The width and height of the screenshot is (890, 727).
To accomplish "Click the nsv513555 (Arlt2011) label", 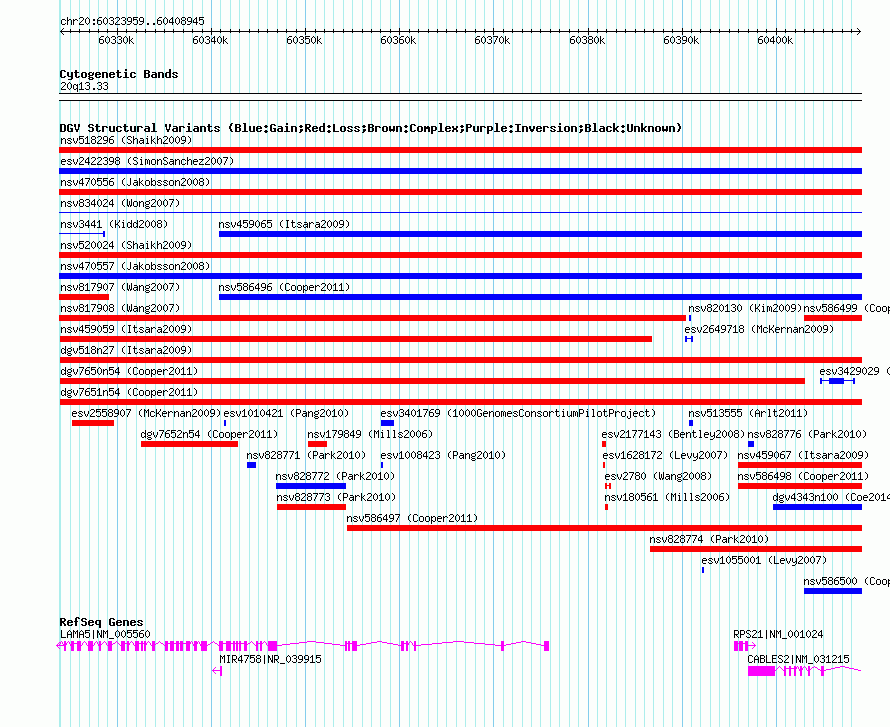I will point(748,413).
